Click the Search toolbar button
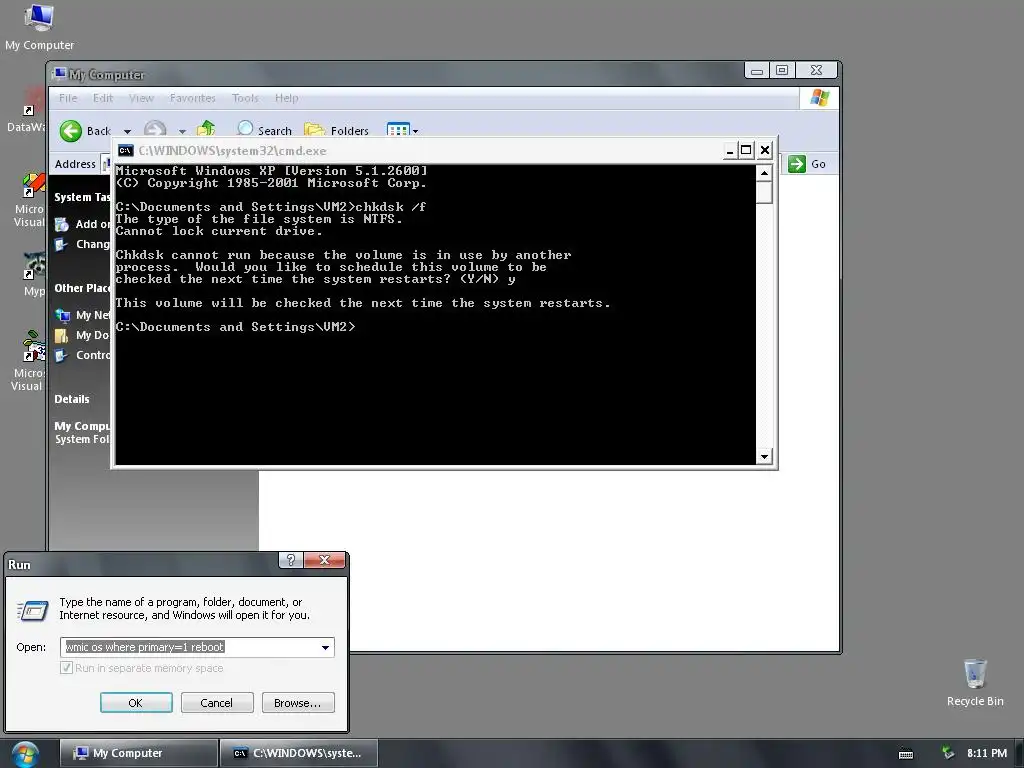Screen dimensions: 1024x768 (x=264, y=130)
